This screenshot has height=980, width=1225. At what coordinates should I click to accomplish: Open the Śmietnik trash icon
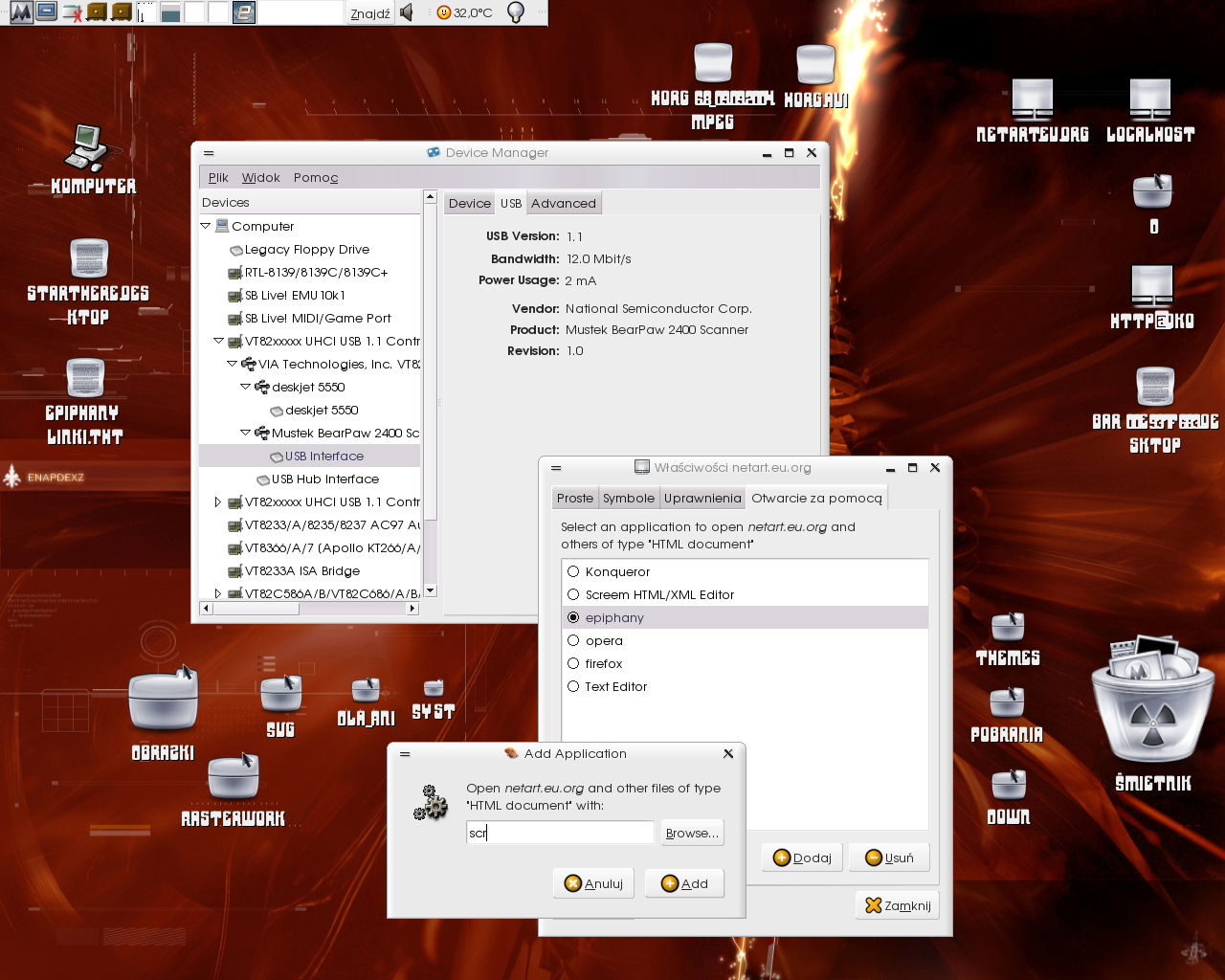(x=1152, y=703)
